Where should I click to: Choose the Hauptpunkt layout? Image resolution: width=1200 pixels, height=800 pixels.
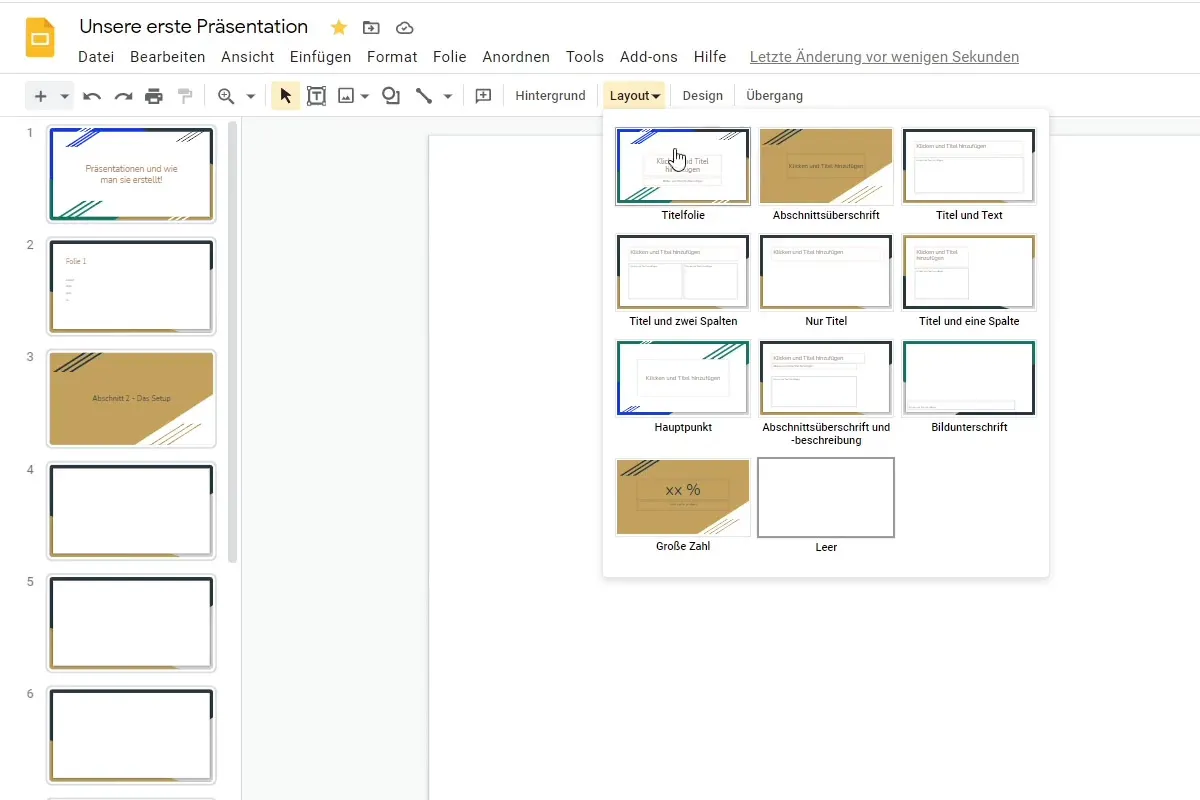tap(683, 378)
